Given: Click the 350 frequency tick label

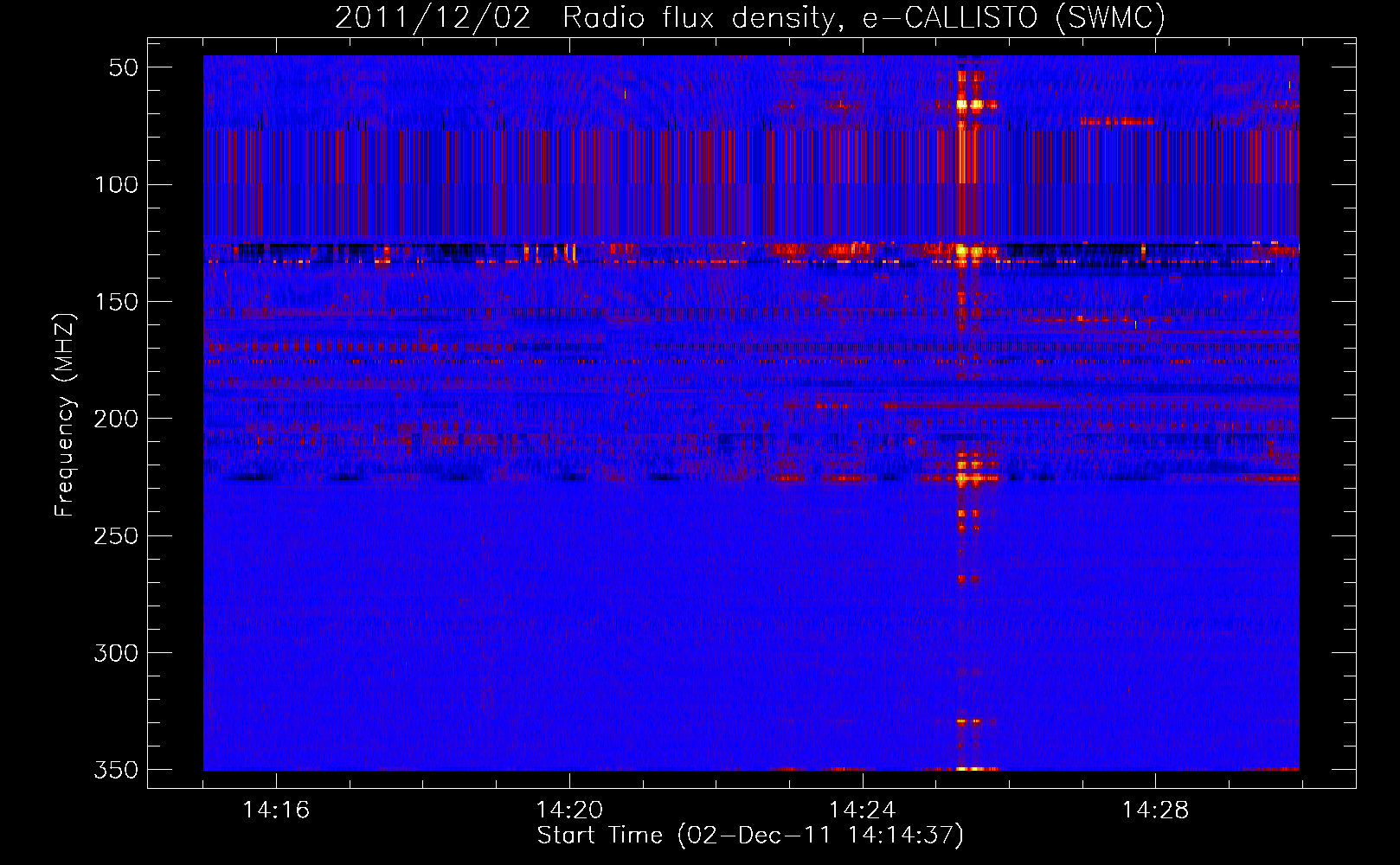Looking at the screenshot, I should click(117, 770).
